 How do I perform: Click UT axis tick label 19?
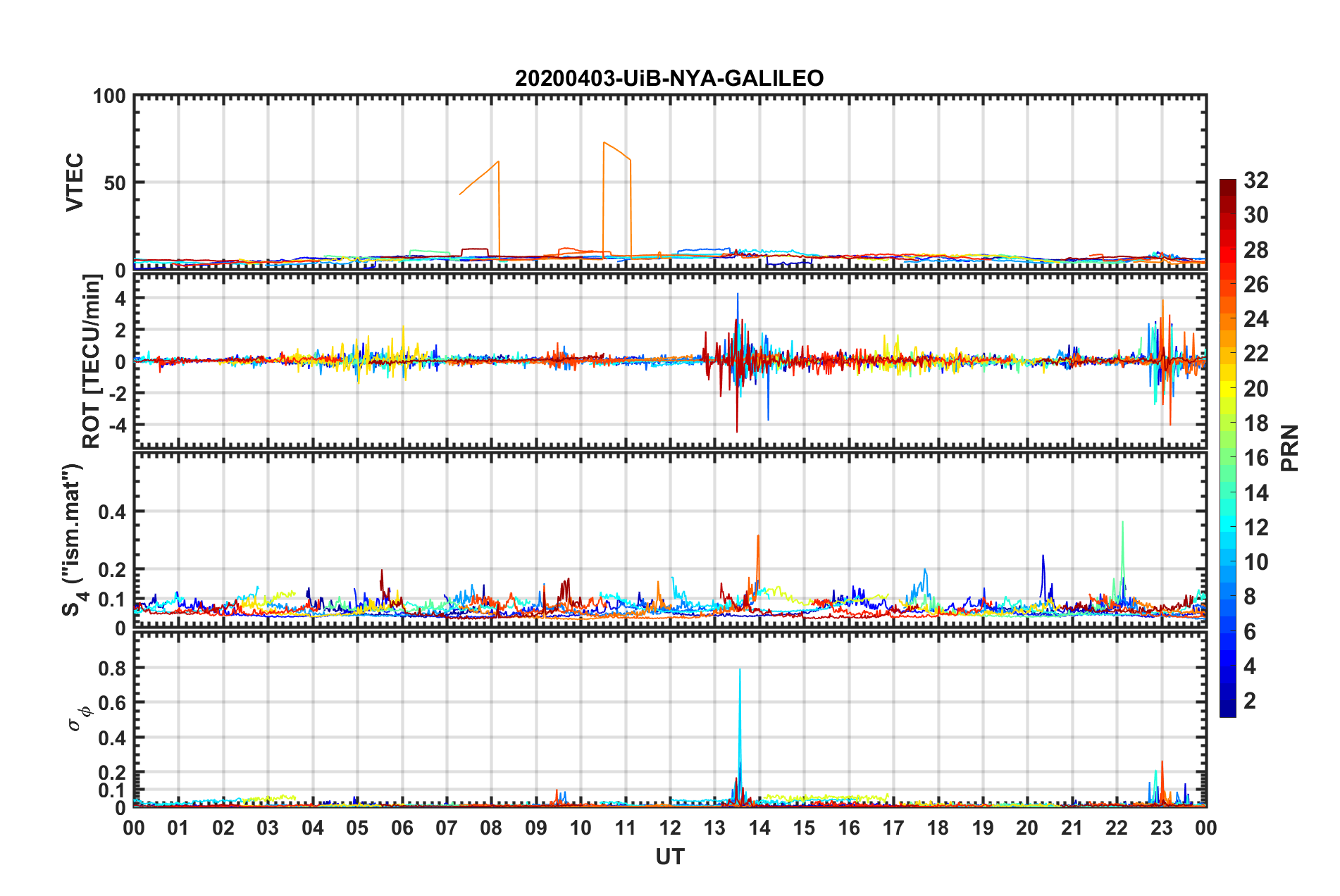[983, 828]
